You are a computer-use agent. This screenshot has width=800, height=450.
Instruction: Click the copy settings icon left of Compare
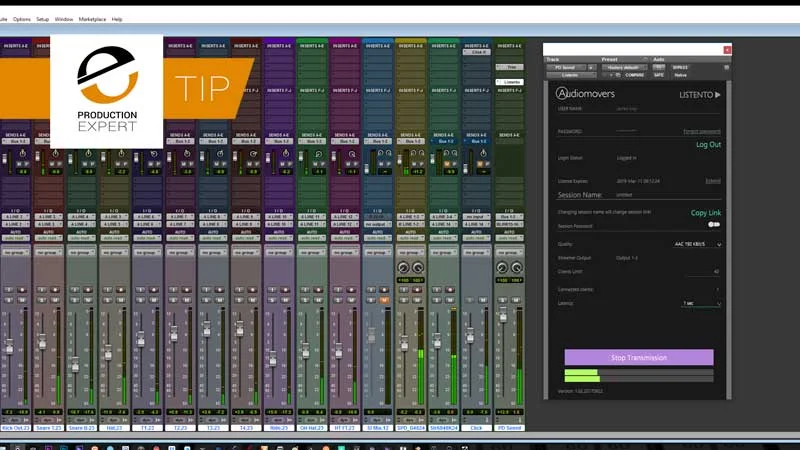point(618,75)
